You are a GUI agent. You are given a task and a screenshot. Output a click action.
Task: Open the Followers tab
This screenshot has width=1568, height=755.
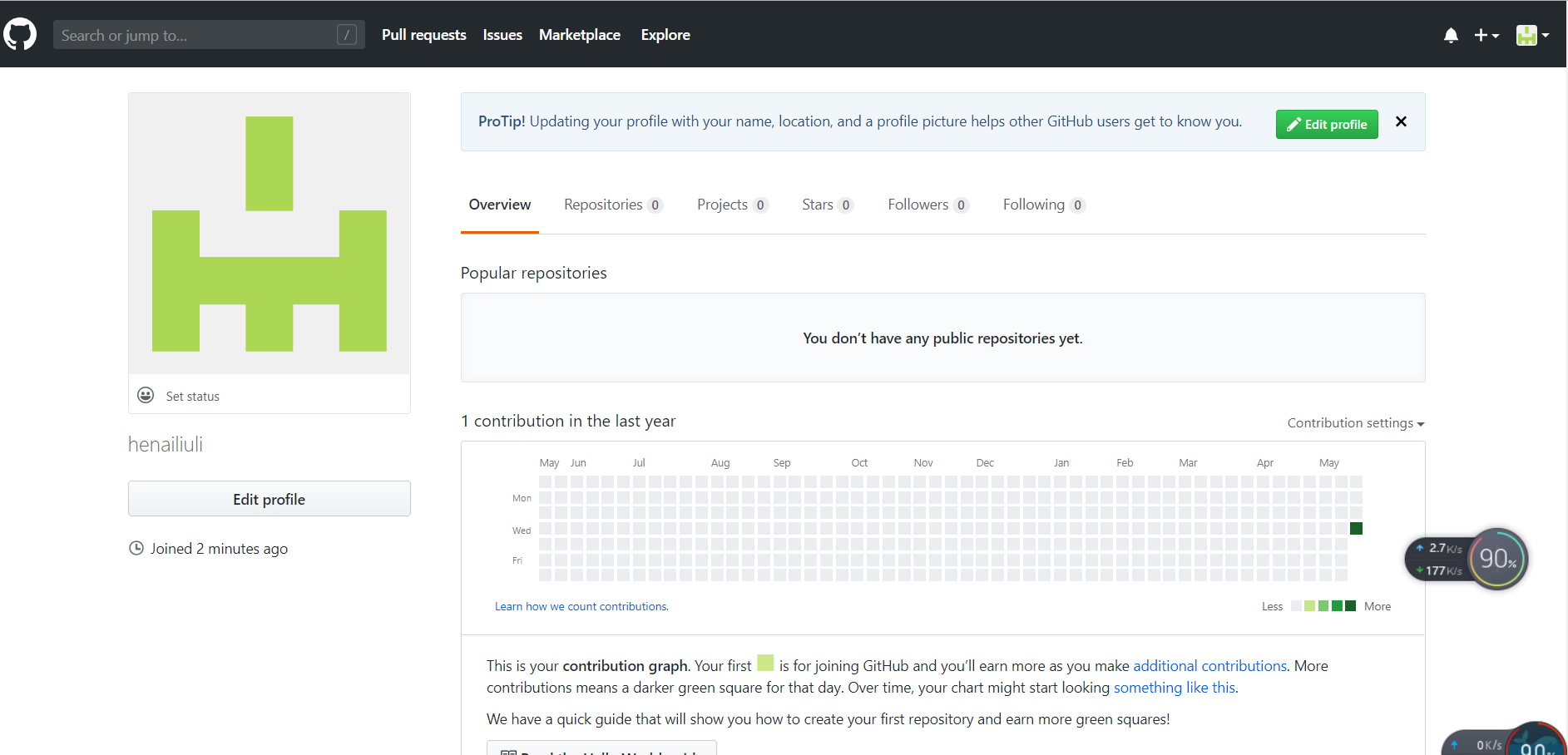pyautogui.click(x=927, y=205)
